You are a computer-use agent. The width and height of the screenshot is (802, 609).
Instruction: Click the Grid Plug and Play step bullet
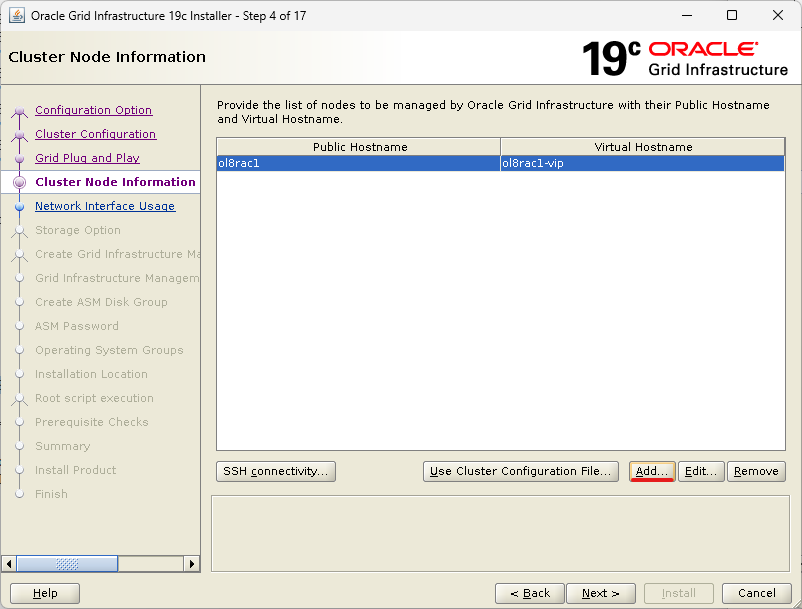(19, 159)
